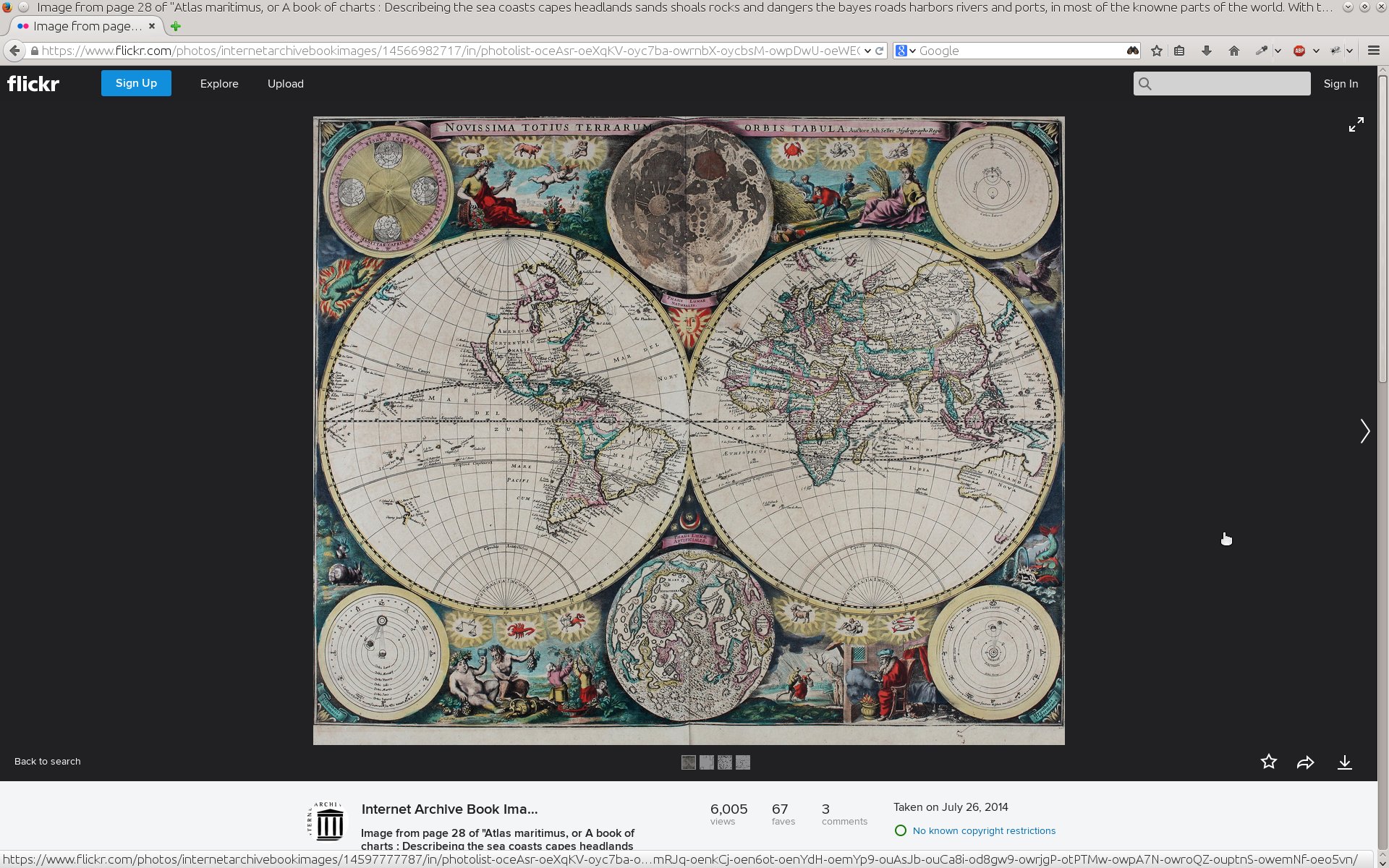Click the world map photo

click(689, 431)
